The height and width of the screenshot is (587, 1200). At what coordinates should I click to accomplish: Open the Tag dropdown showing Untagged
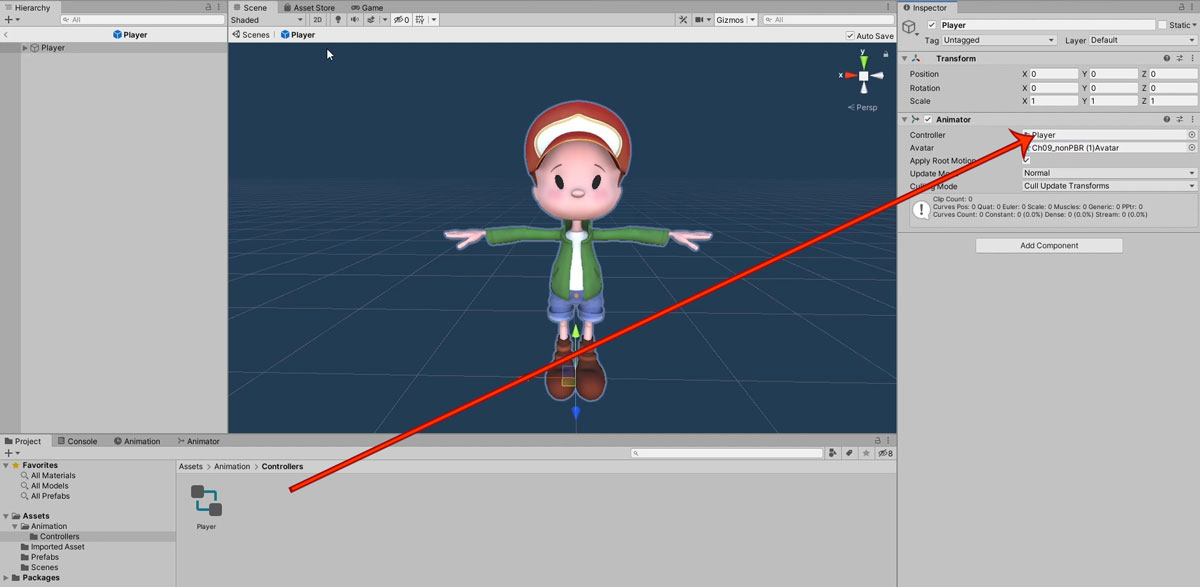998,40
